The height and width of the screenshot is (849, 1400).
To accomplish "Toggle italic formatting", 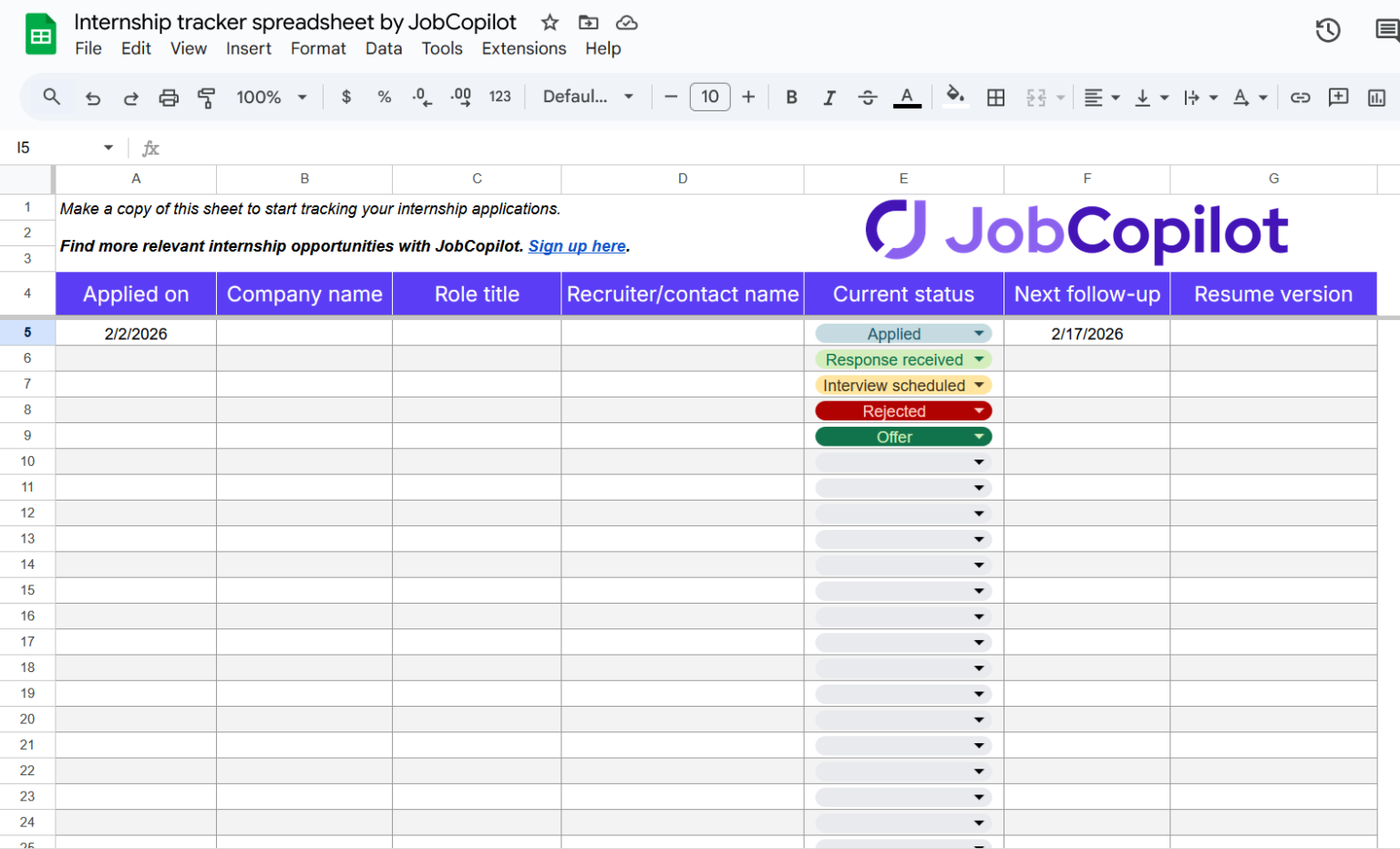I will coord(829,97).
